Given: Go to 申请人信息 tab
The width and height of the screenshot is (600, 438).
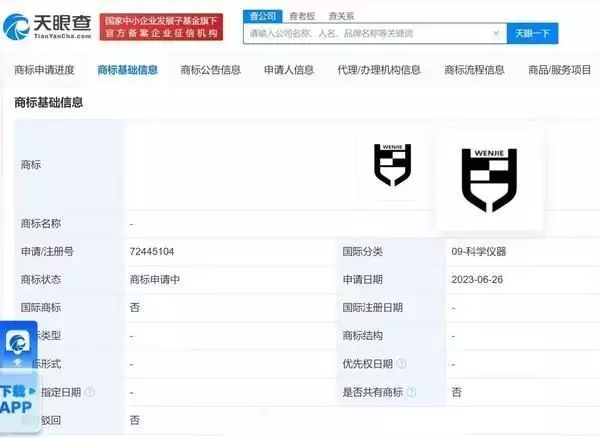Looking at the screenshot, I should [288, 70].
